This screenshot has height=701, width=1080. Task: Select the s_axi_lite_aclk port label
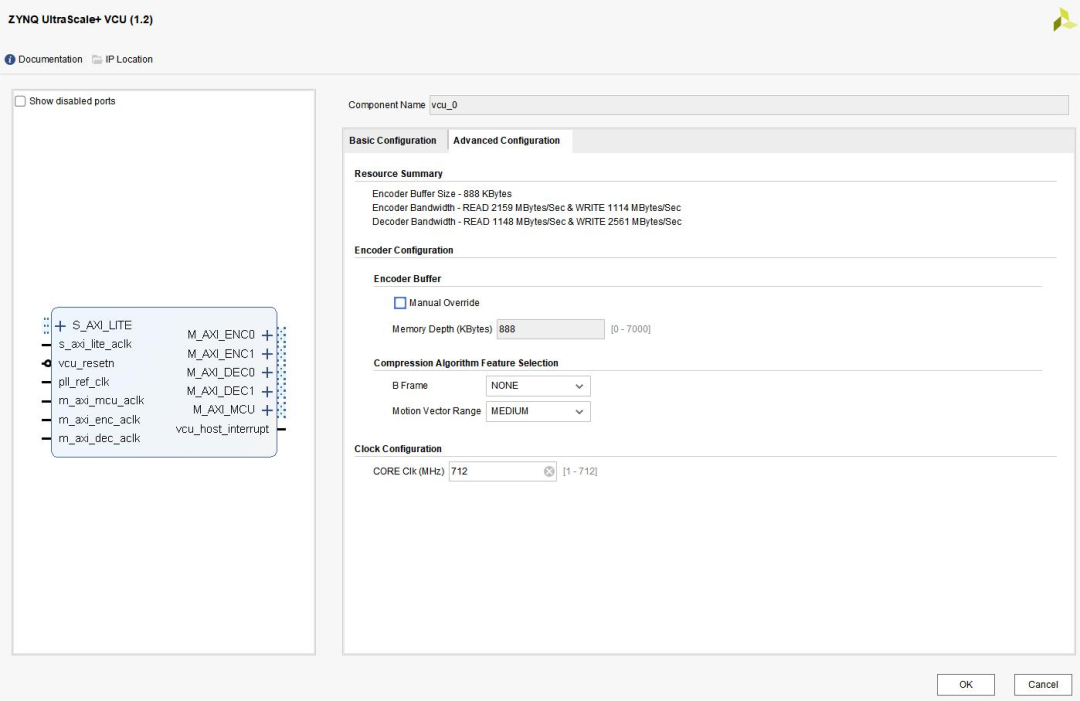95,344
